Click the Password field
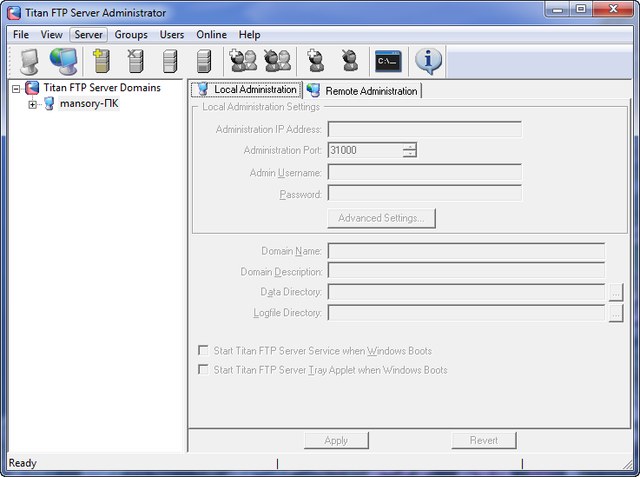640x477 pixels. pyautogui.click(x=424, y=193)
